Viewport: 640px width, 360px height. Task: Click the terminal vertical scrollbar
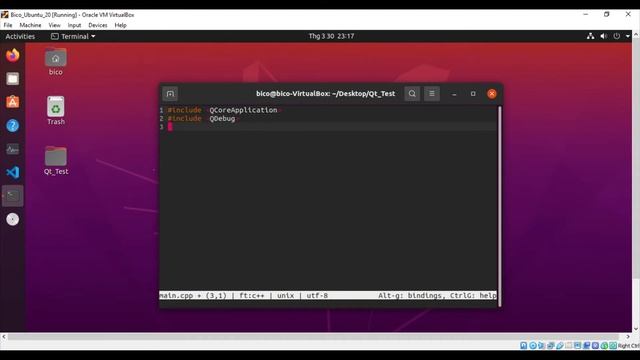(x=499, y=206)
